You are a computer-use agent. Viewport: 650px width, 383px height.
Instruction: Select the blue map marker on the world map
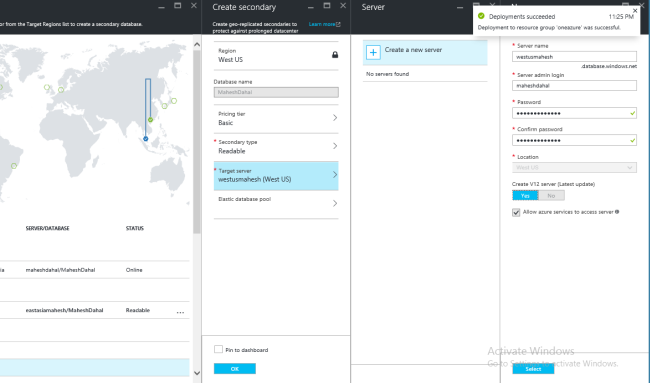tap(146, 139)
